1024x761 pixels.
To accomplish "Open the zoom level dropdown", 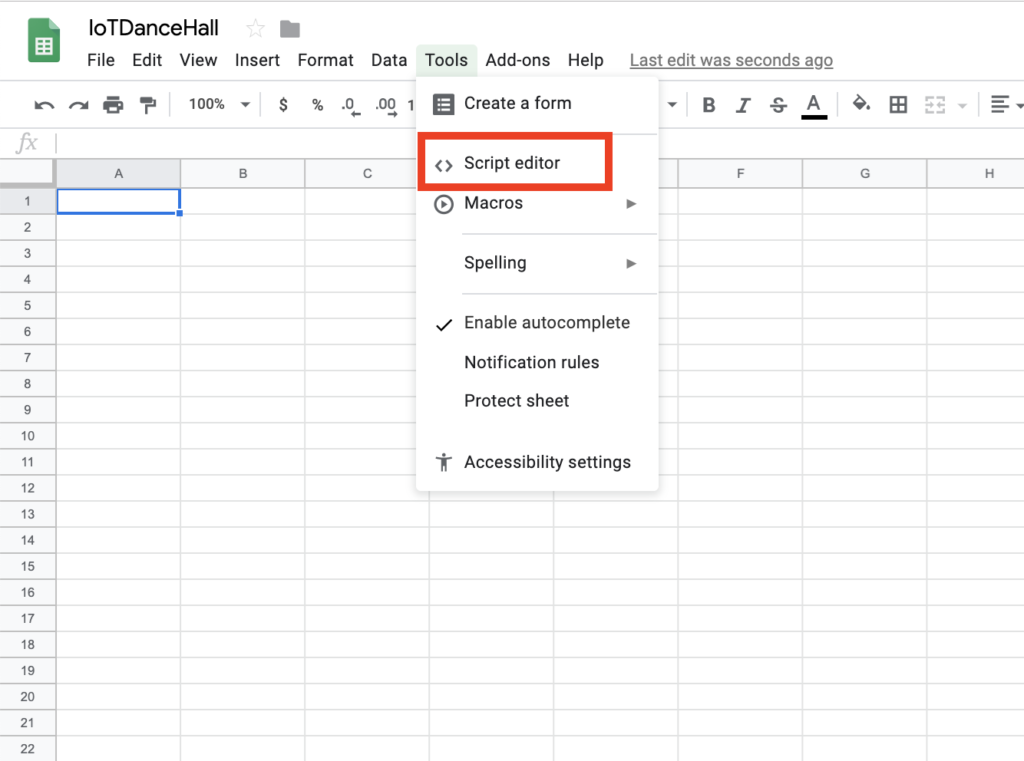I will pos(216,104).
